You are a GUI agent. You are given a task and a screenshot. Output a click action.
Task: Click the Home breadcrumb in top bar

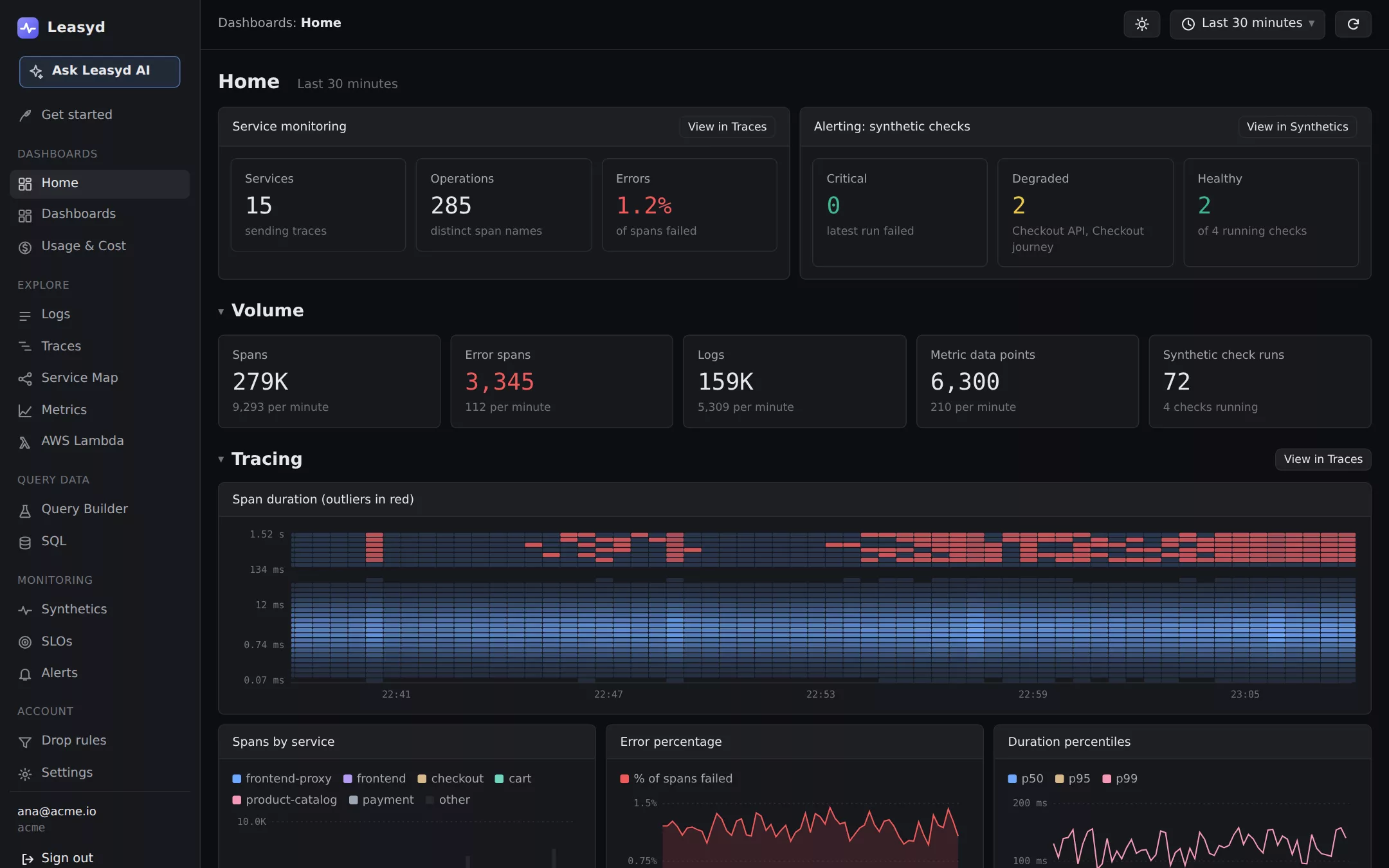321,23
